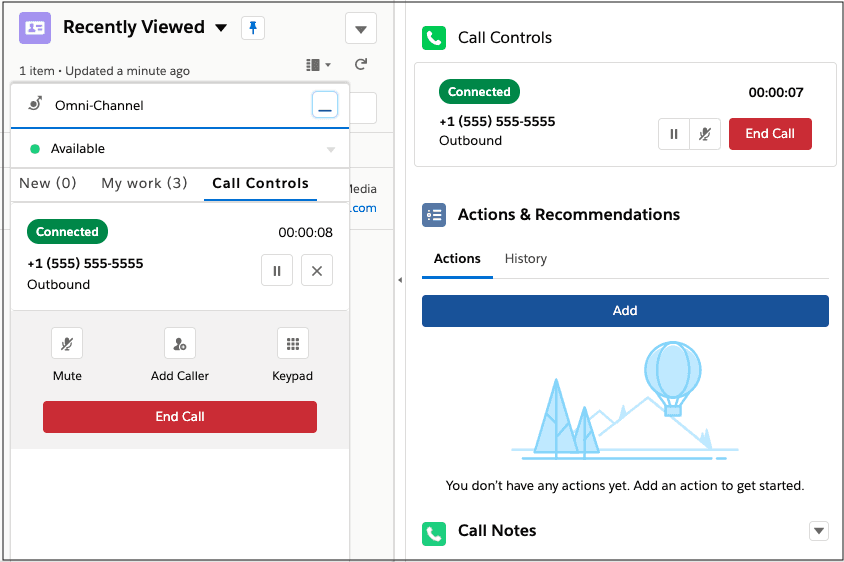Pause call in Omni-Channel widget
844x562 pixels.
(x=277, y=271)
